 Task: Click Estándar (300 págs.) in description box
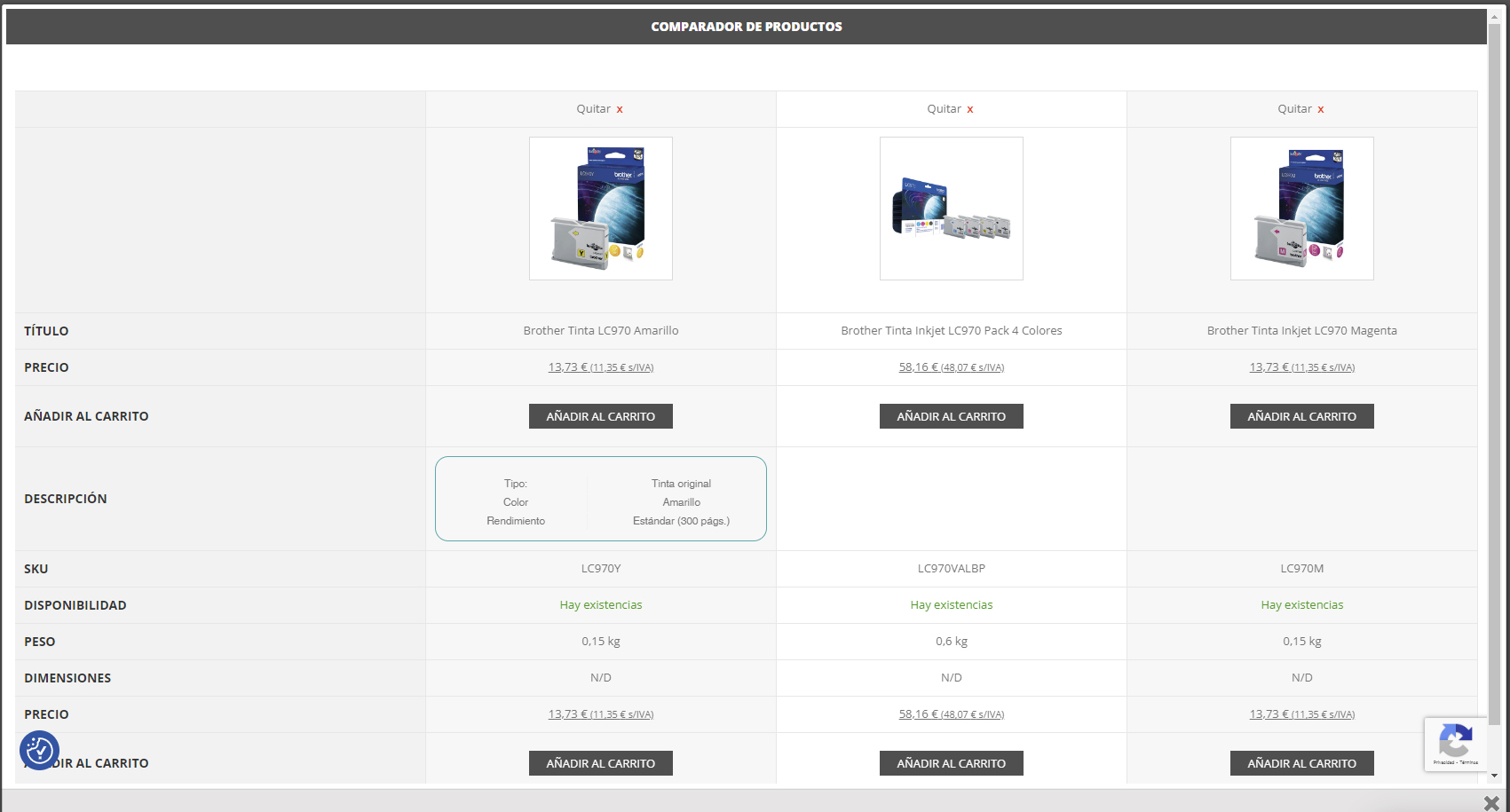point(682,521)
